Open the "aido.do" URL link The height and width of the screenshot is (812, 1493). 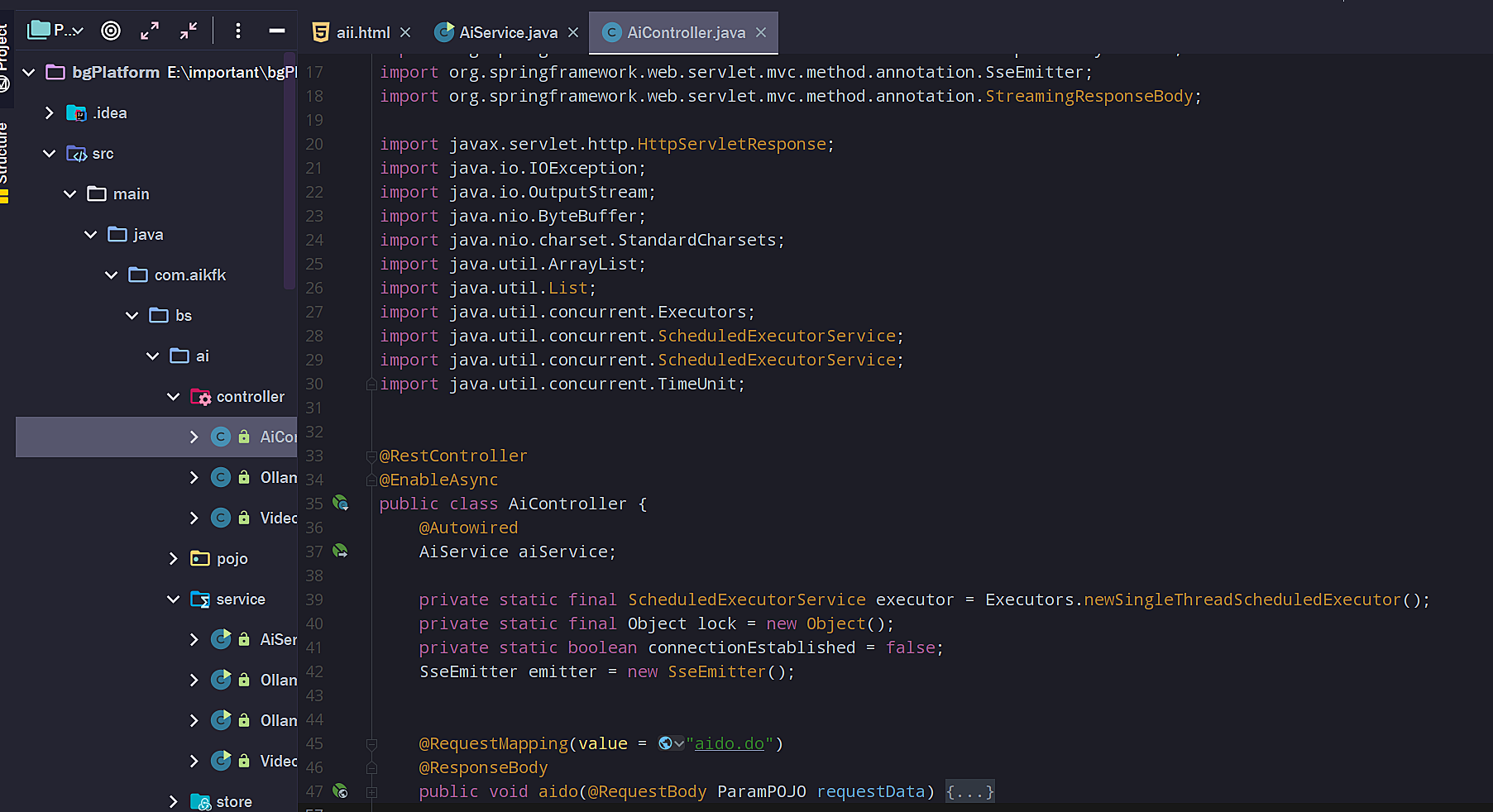729,743
